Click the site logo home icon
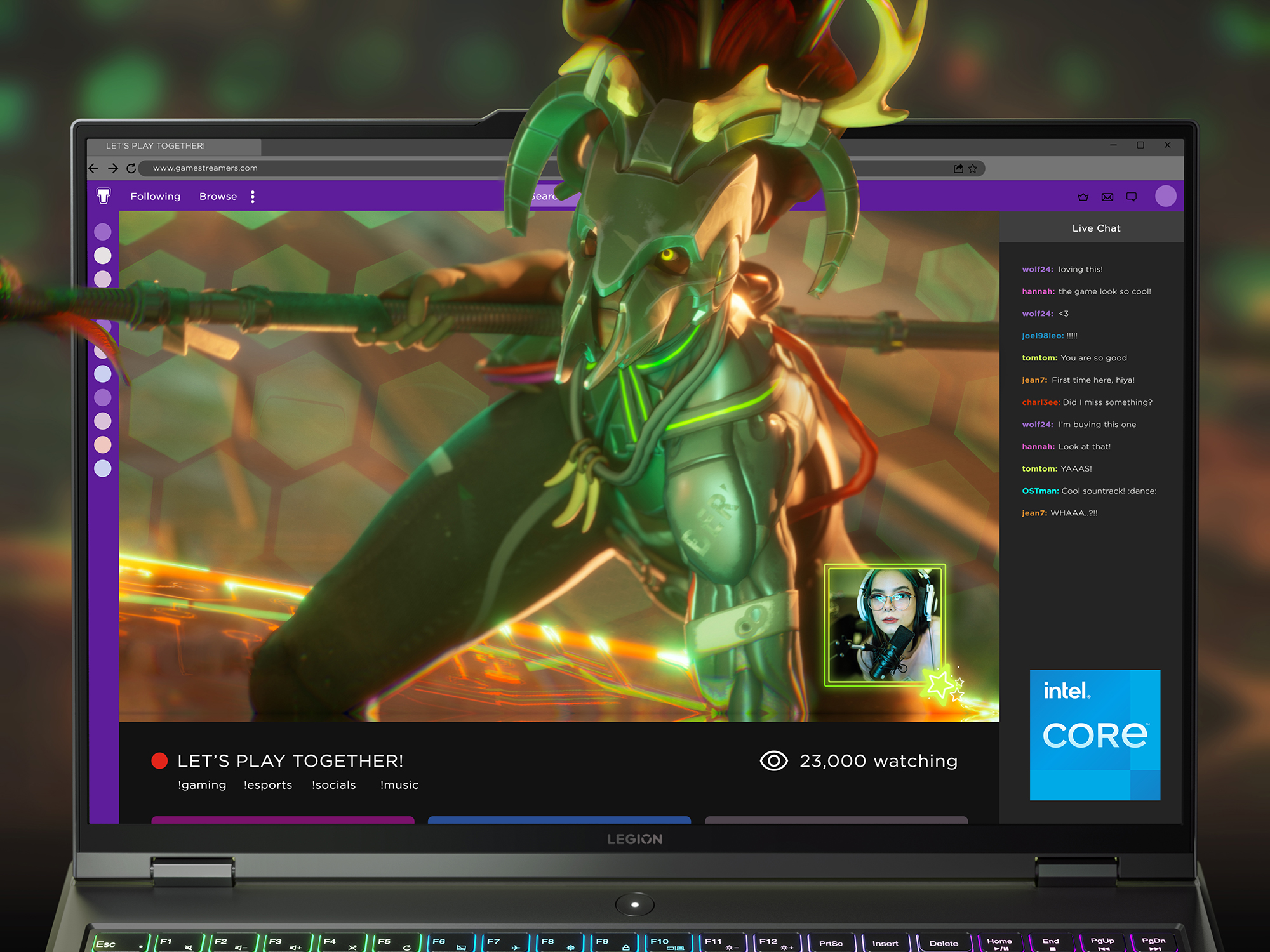 coord(104,195)
